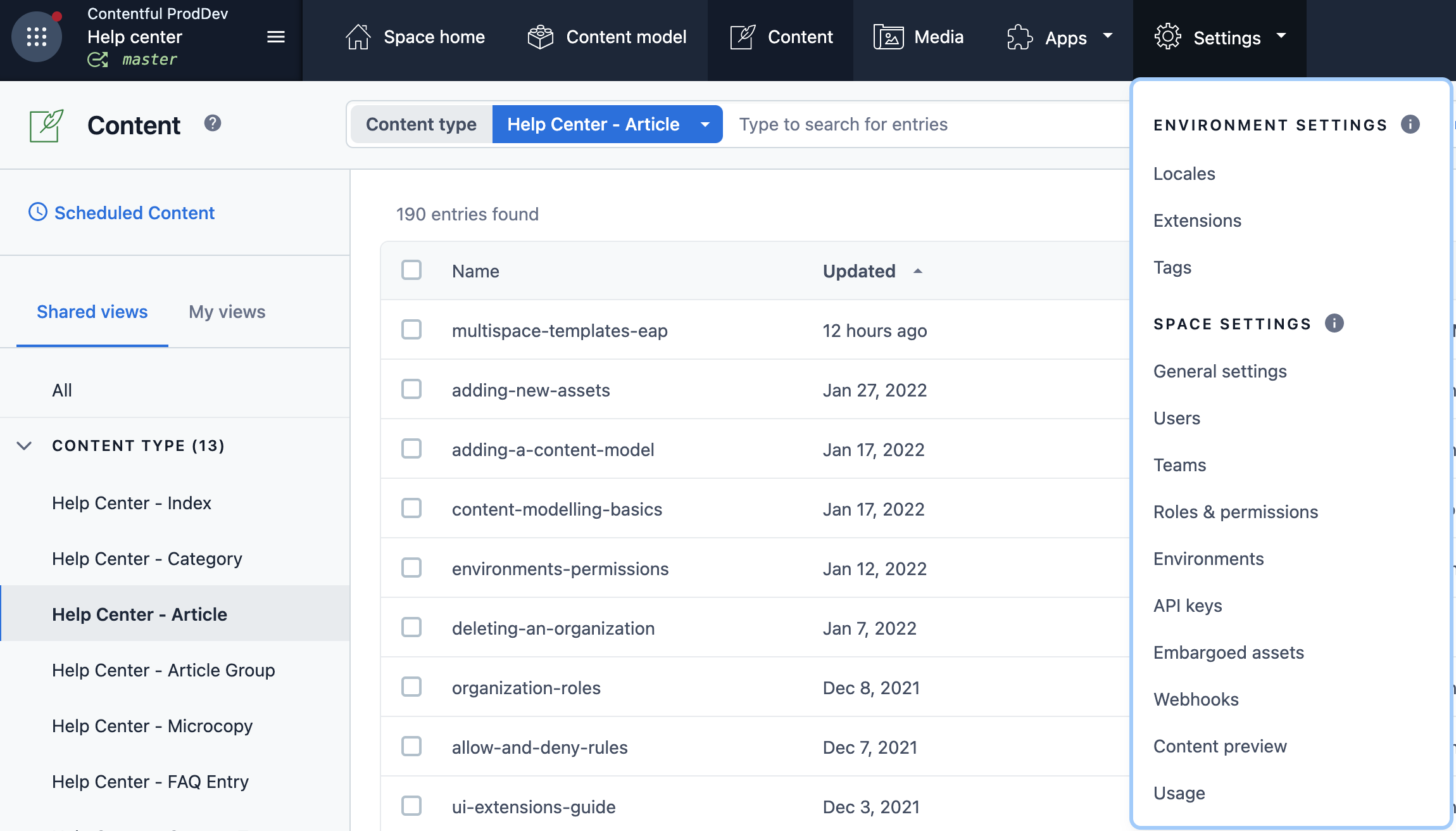This screenshot has width=1456, height=831.
Task: Click the Scheduled Content clock icon
Action: [38, 212]
